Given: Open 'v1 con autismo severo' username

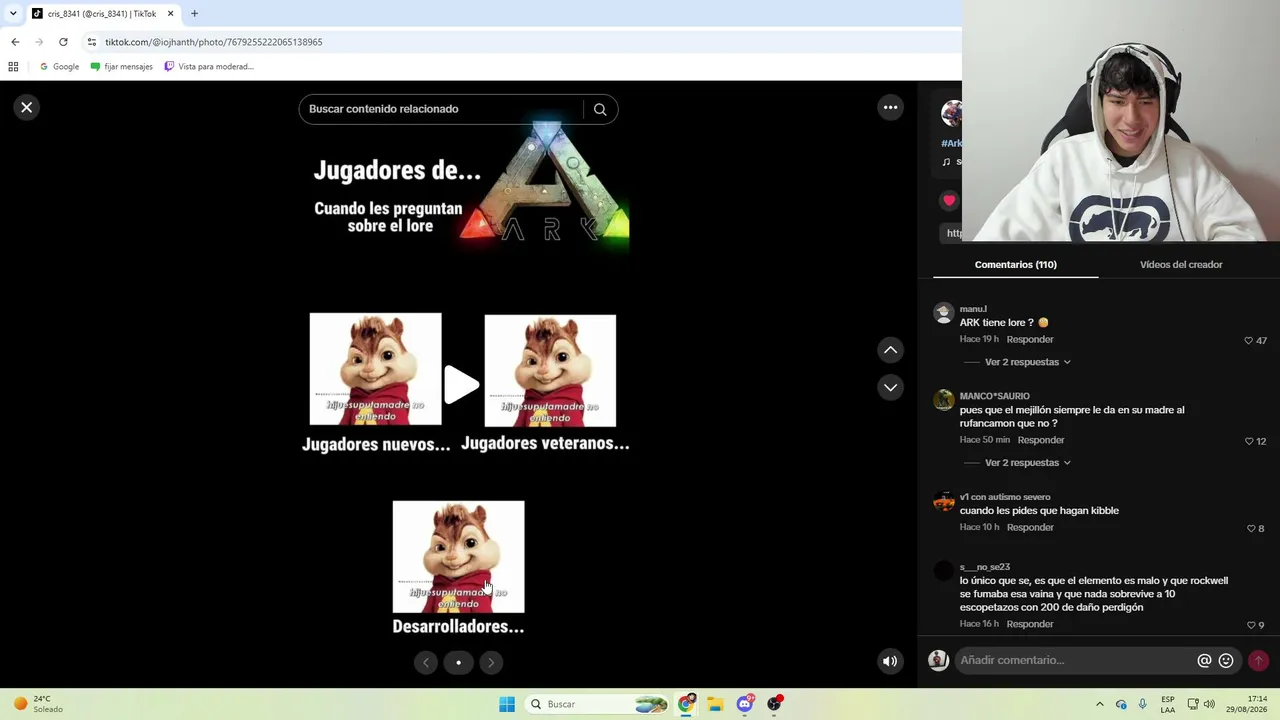Looking at the screenshot, I should [1005, 497].
